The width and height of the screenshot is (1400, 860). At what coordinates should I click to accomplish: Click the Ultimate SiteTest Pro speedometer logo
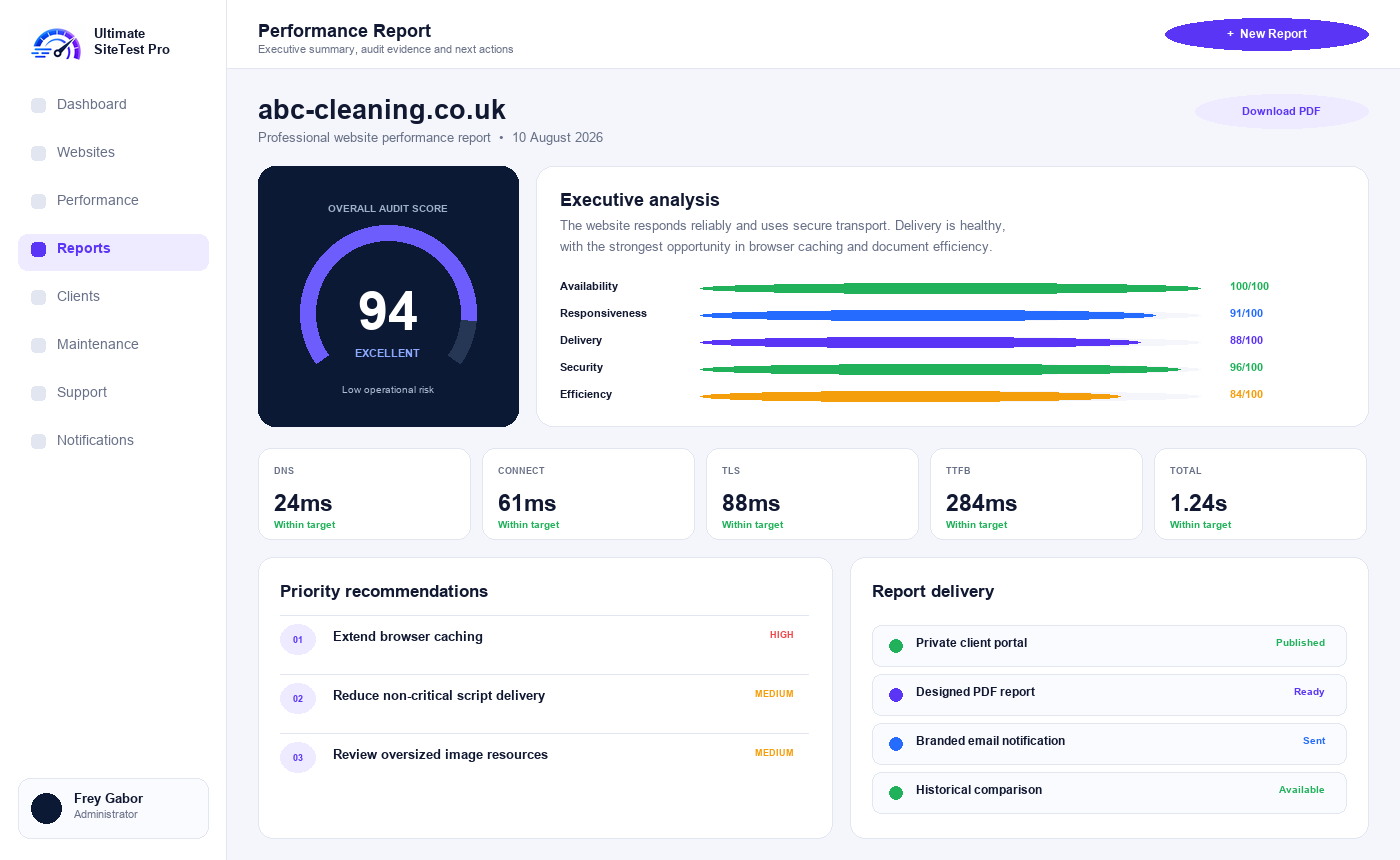click(x=56, y=42)
